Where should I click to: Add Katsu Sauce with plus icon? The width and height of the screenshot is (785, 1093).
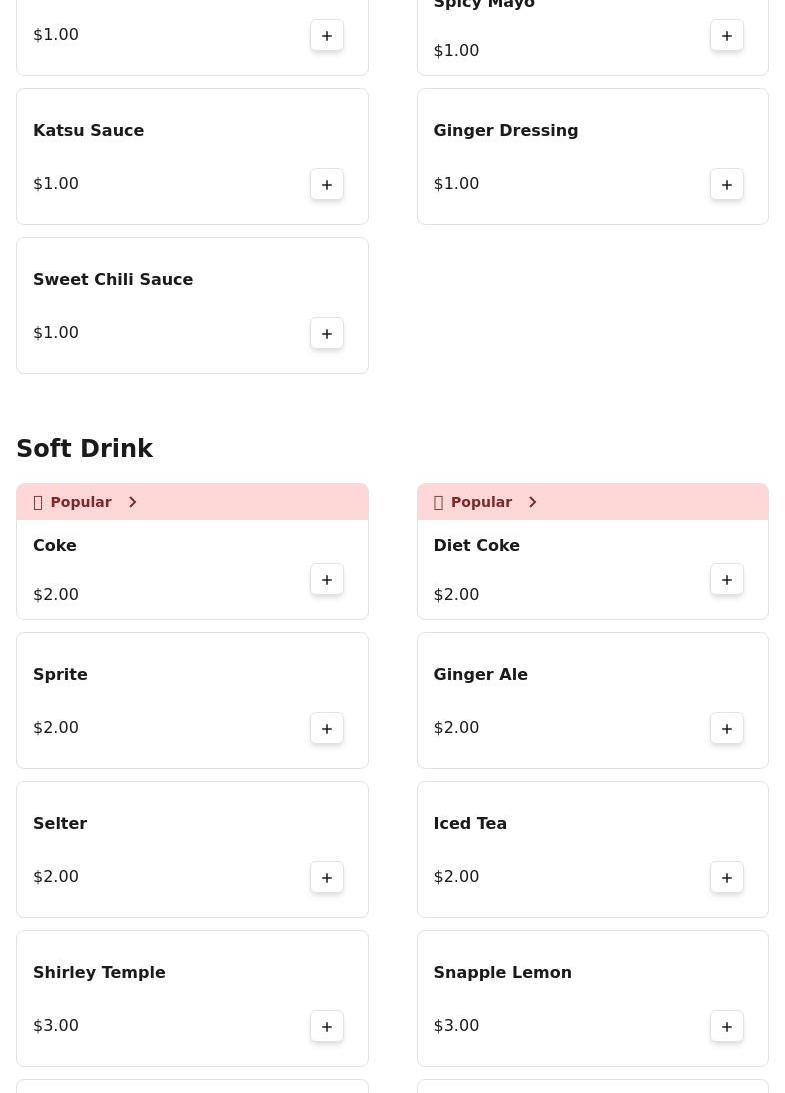(327, 184)
